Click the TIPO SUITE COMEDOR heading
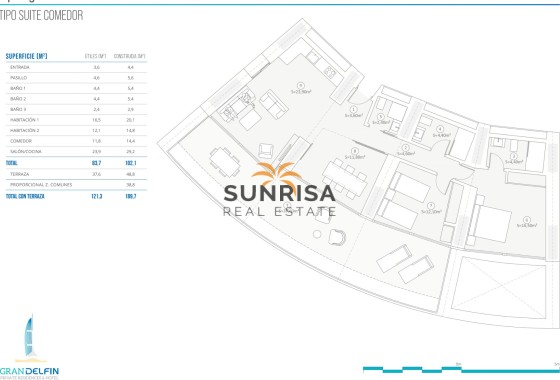Image resolution: width=560 pixels, height=380 pixels. pyautogui.click(x=41, y=15)
